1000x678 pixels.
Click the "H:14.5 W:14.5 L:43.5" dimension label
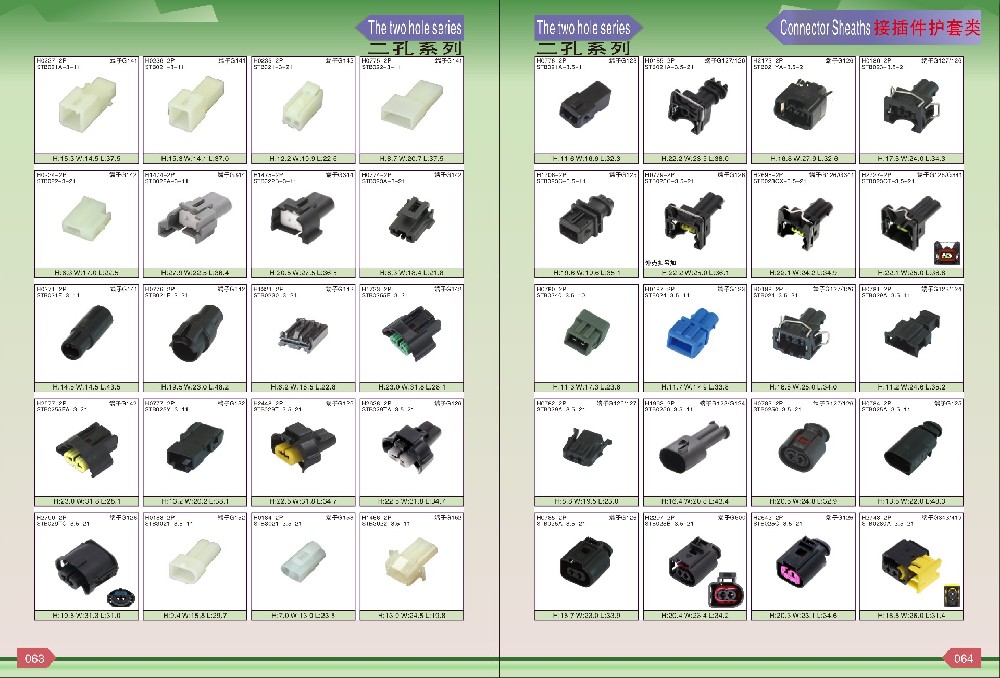86,387
